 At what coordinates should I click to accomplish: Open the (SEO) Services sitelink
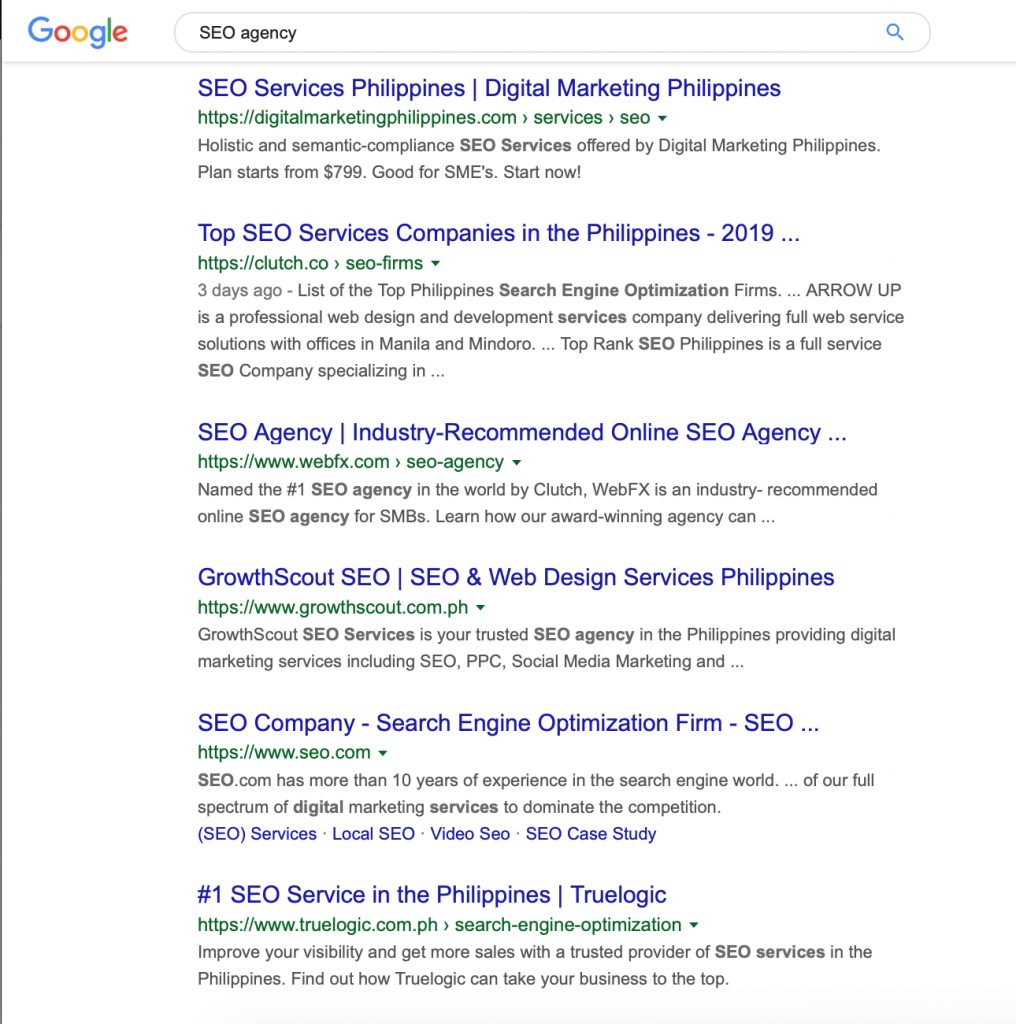click(257, 834)
